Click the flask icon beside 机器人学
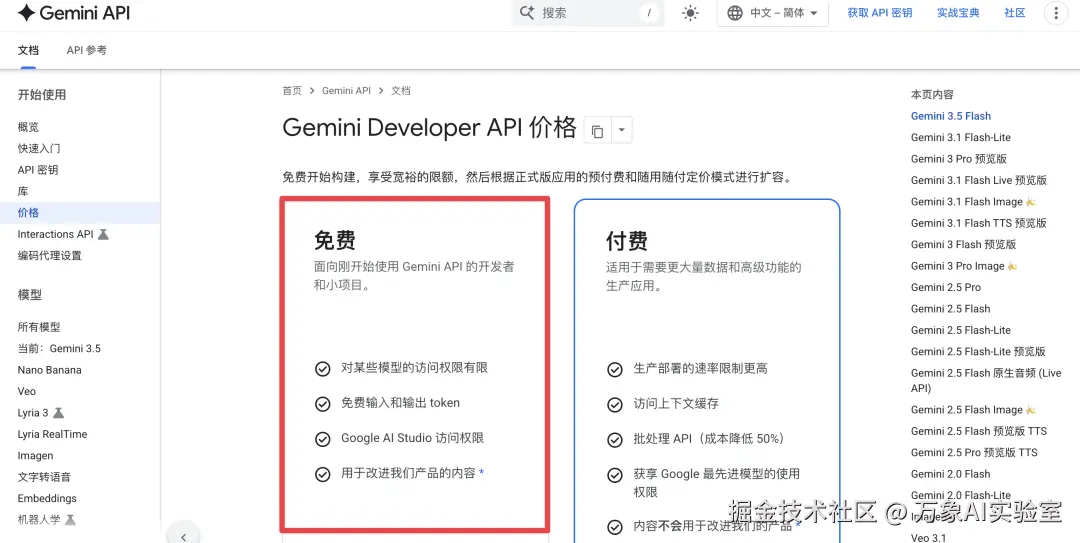 click(70, 520)
